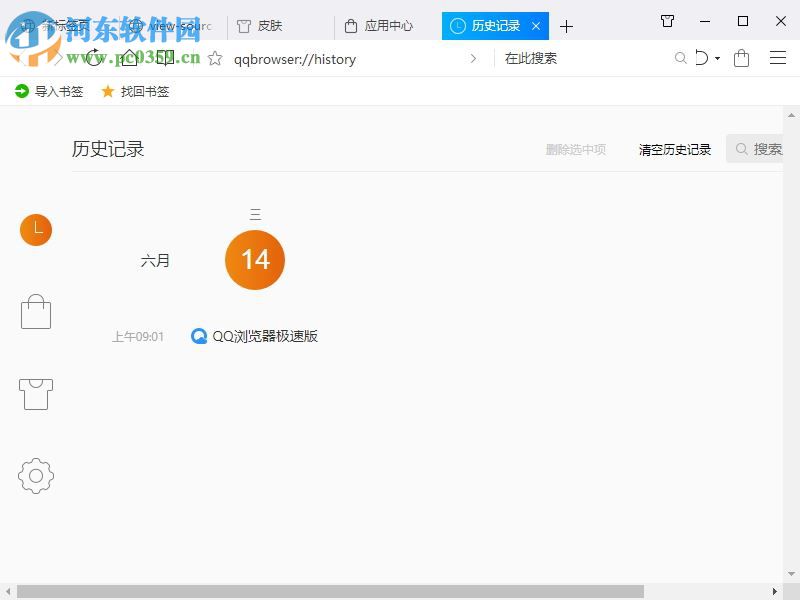This screenshot has width=800, height=600.
Task: Select the QQ浏览器极速版 favicon in history entry
Action: 199,336
